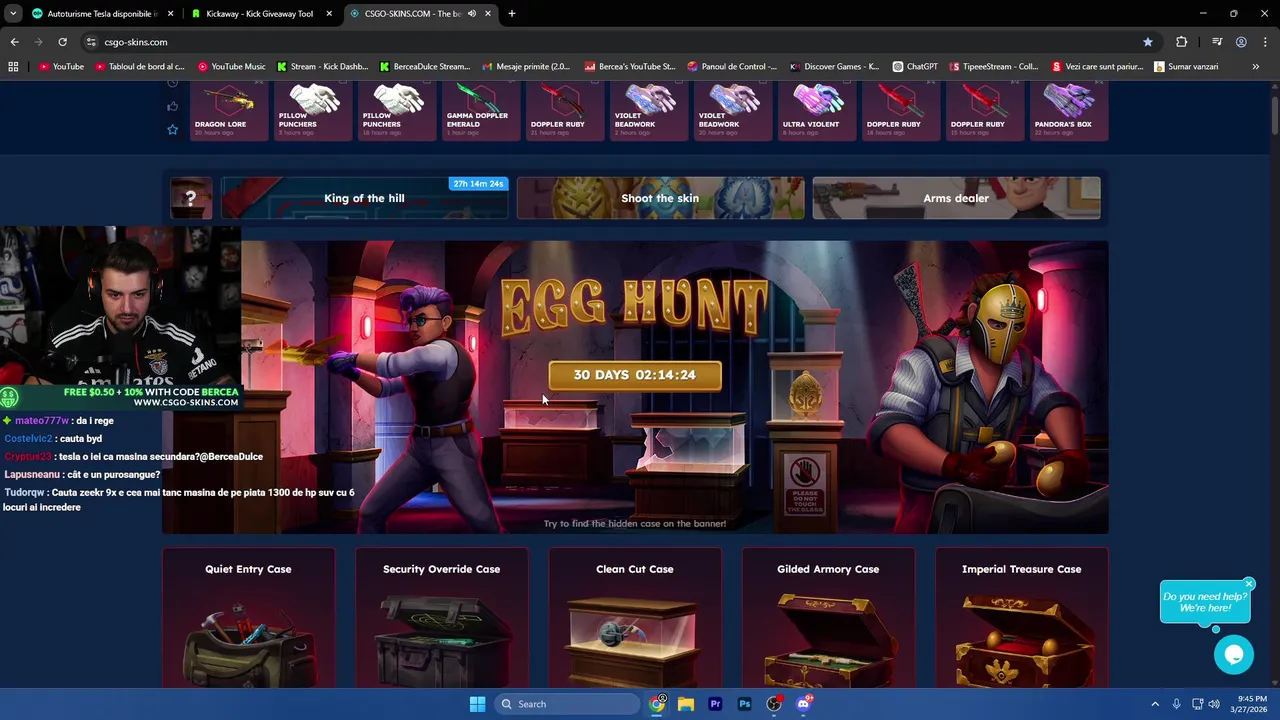The image size is (1280, 720).
Task: Open the Discover Games bookmark
Action: pyautogui.click(x=835, y=67)
